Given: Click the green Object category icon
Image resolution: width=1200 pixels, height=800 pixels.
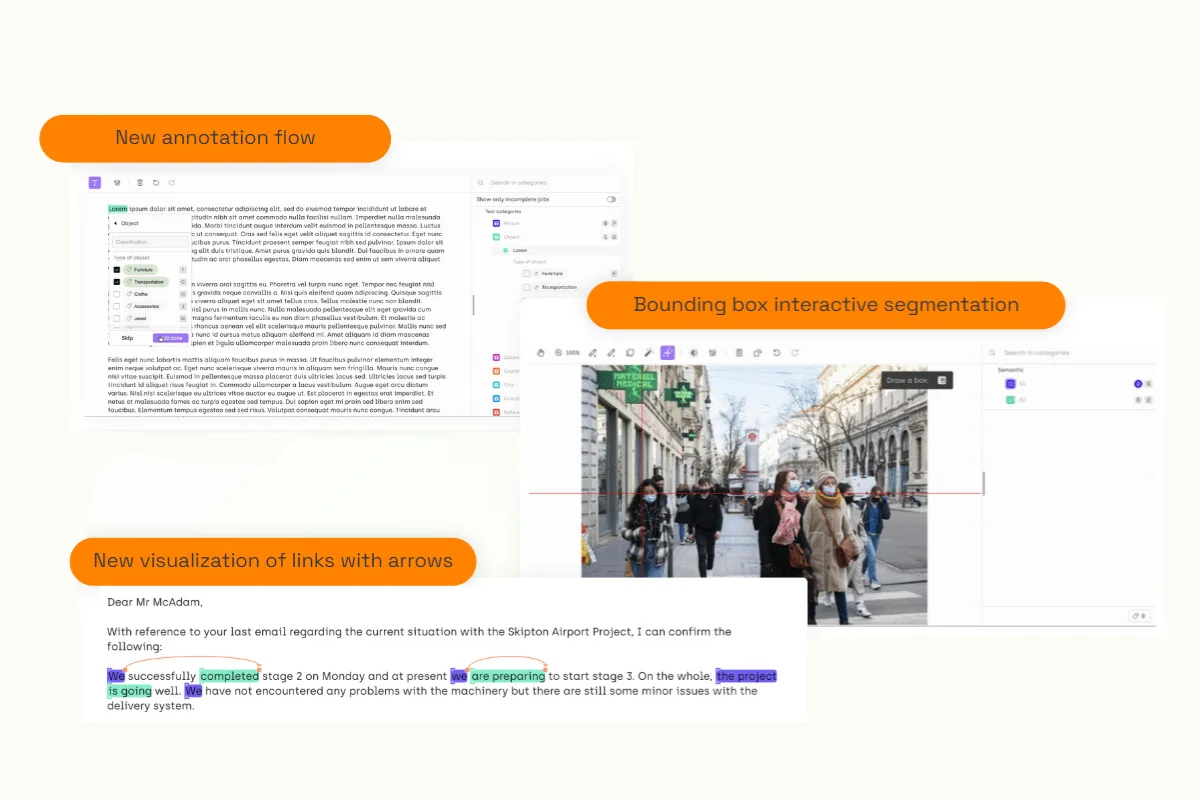Looking at the screenshot, I should (496, 237).
